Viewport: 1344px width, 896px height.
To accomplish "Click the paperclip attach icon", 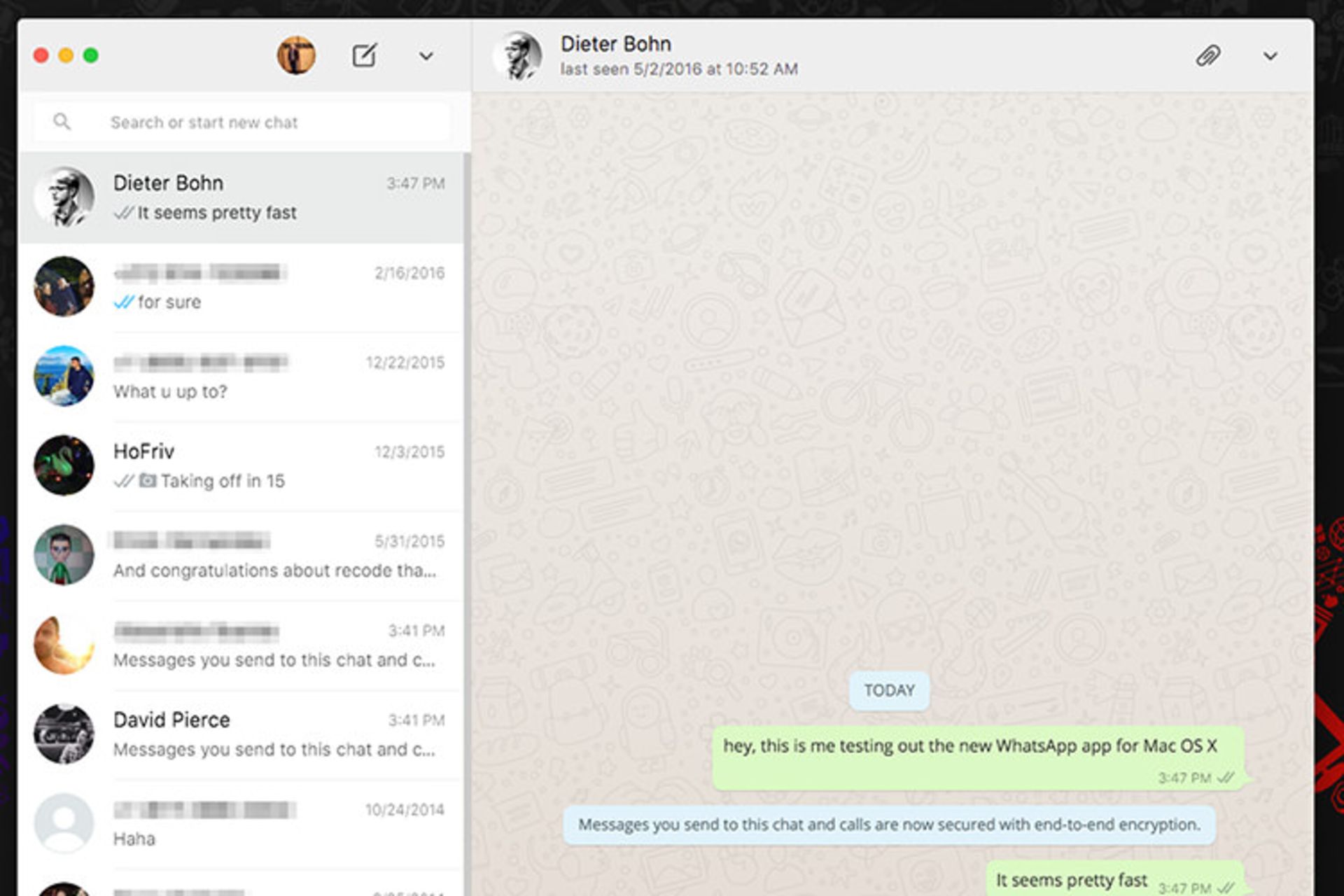I will pos(1208,55).
